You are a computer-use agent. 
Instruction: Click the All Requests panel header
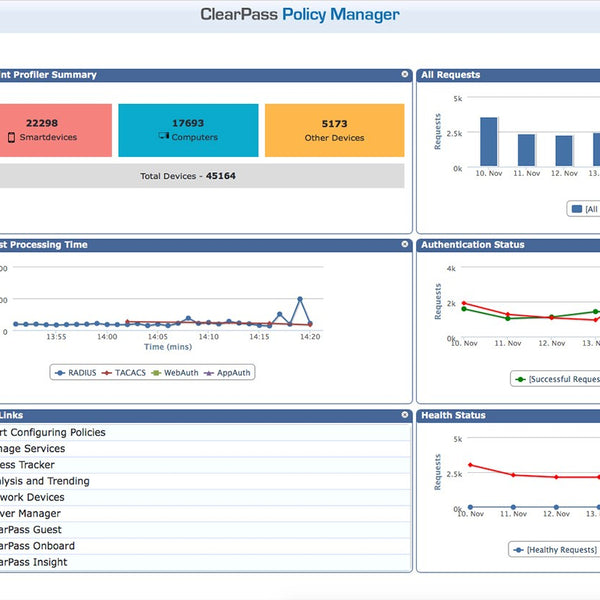point(508,75)
